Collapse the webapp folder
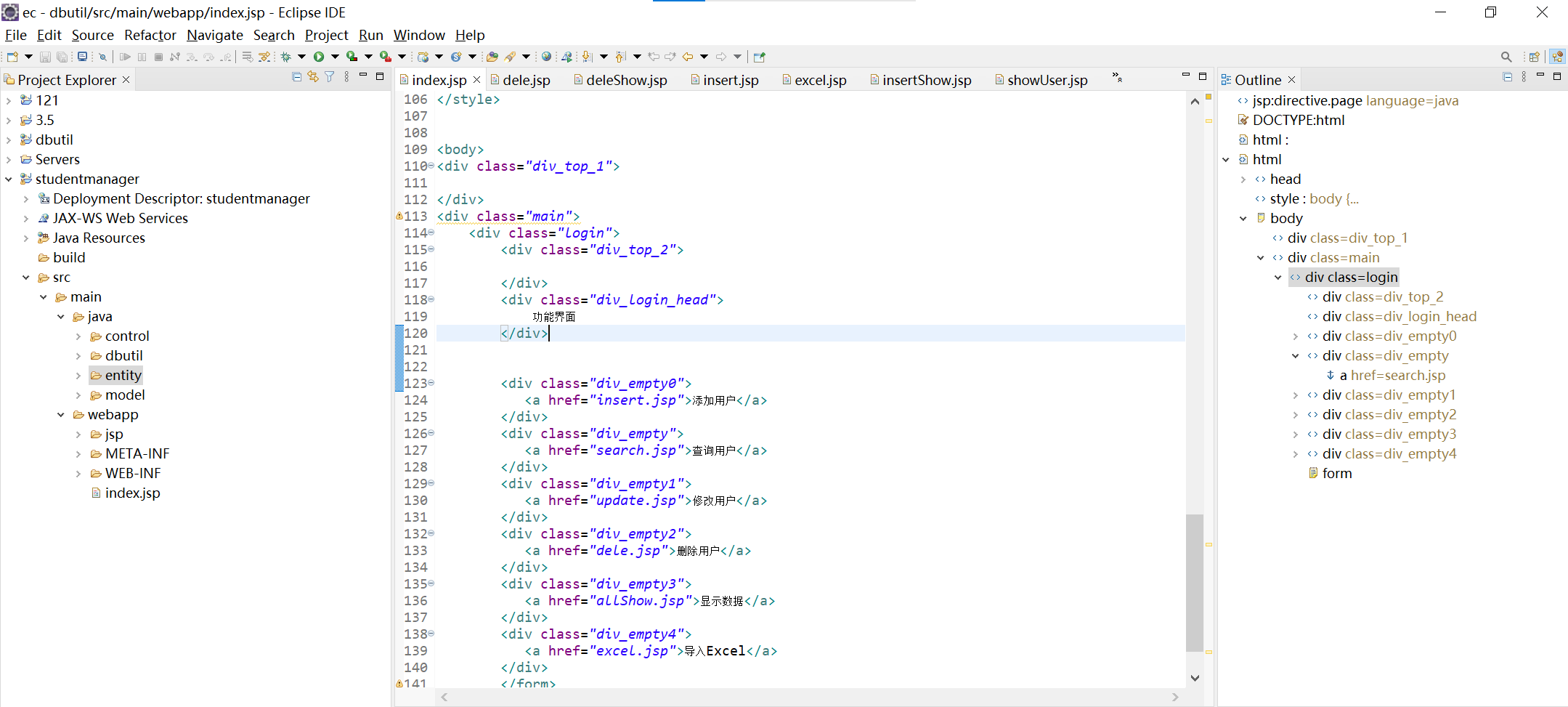The height and width of the screenshot is (707, 1568). (x=61, y=414)
